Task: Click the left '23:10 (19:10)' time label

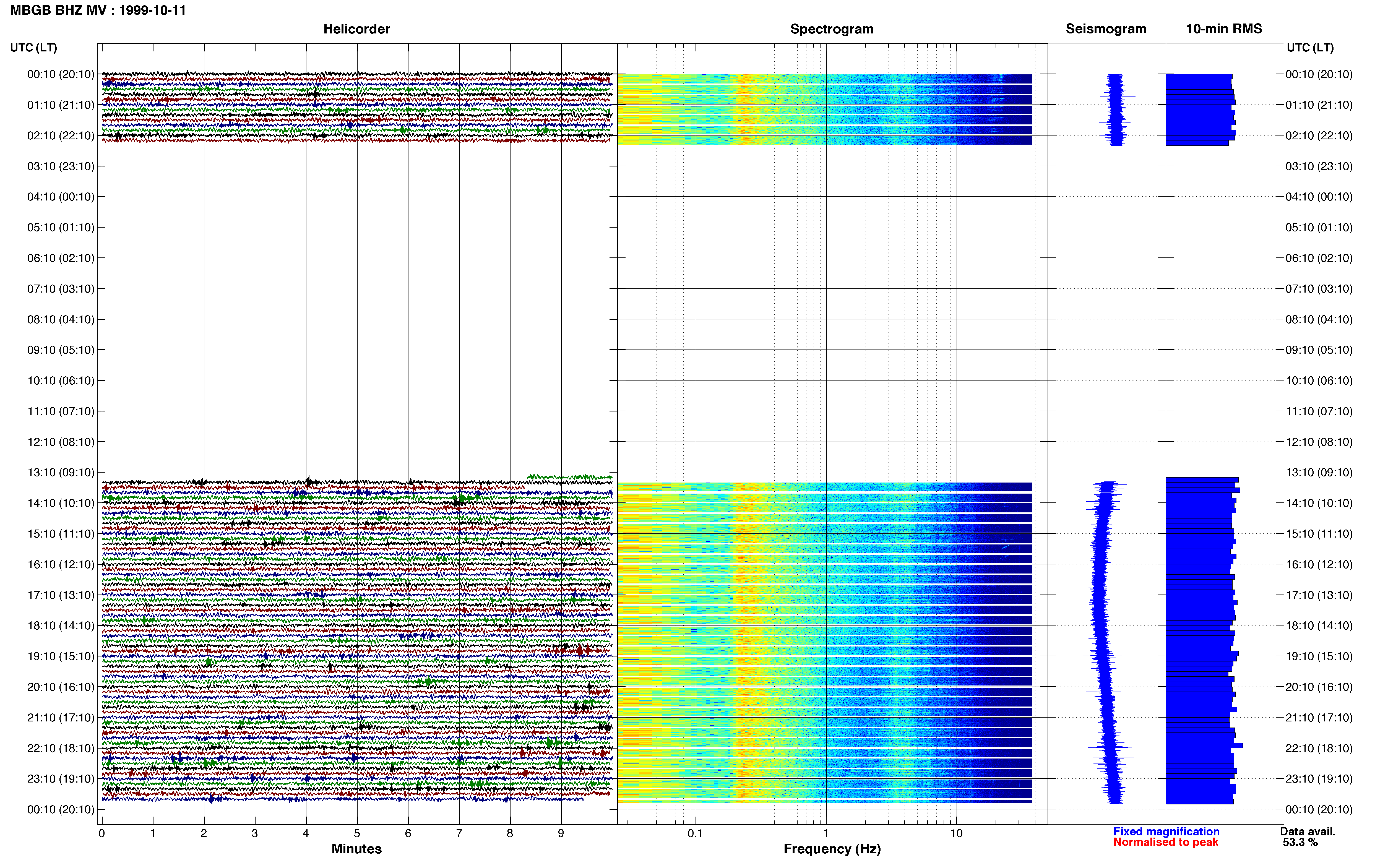Action: [61, 779]
